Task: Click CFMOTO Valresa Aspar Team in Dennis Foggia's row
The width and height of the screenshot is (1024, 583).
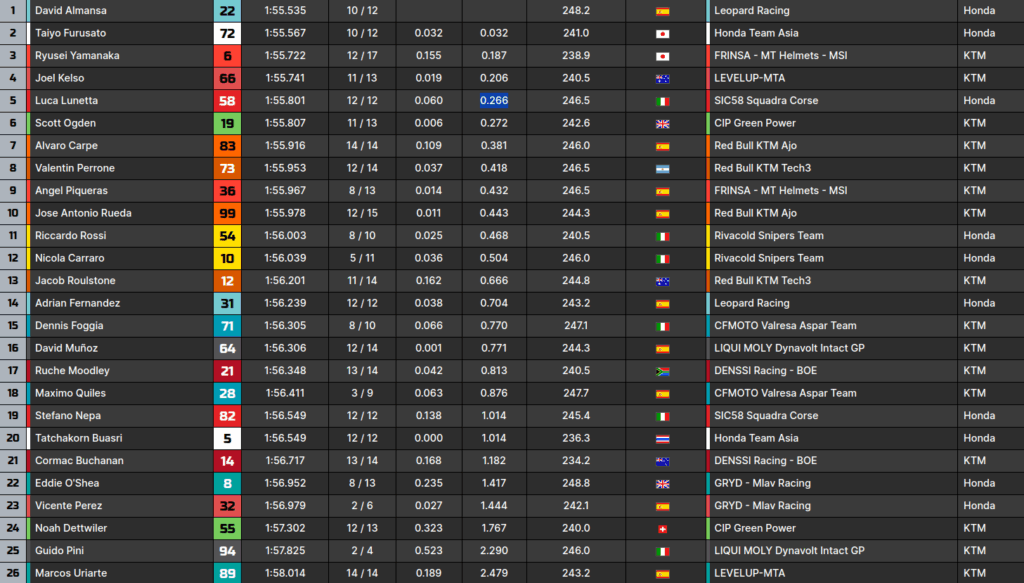Action: tap(785, 325)
